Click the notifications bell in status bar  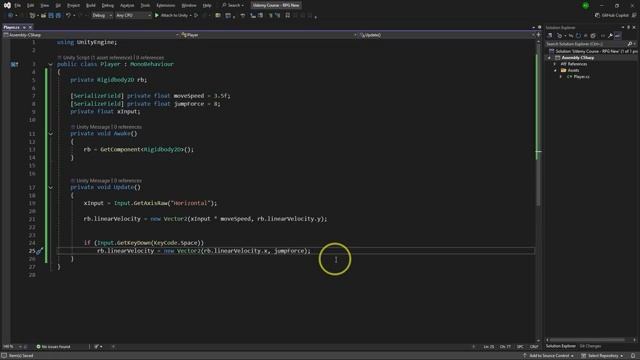633,356
